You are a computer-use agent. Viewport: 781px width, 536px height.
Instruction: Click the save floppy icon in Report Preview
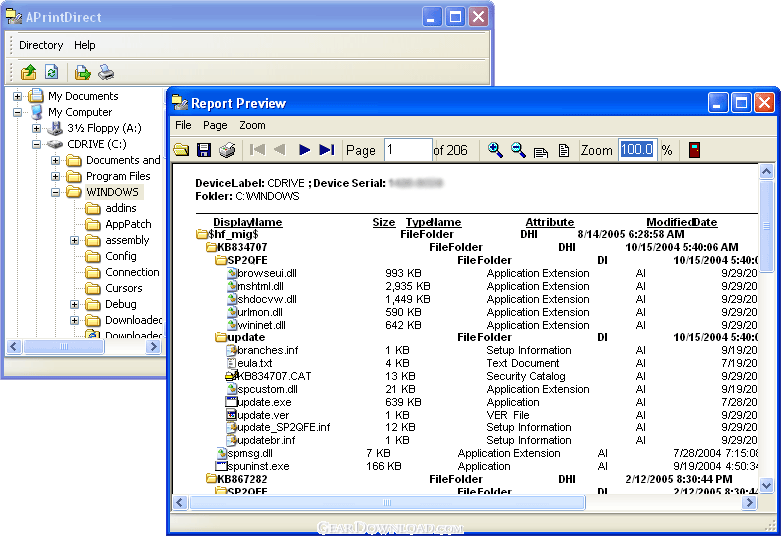[x=204, y=150]
